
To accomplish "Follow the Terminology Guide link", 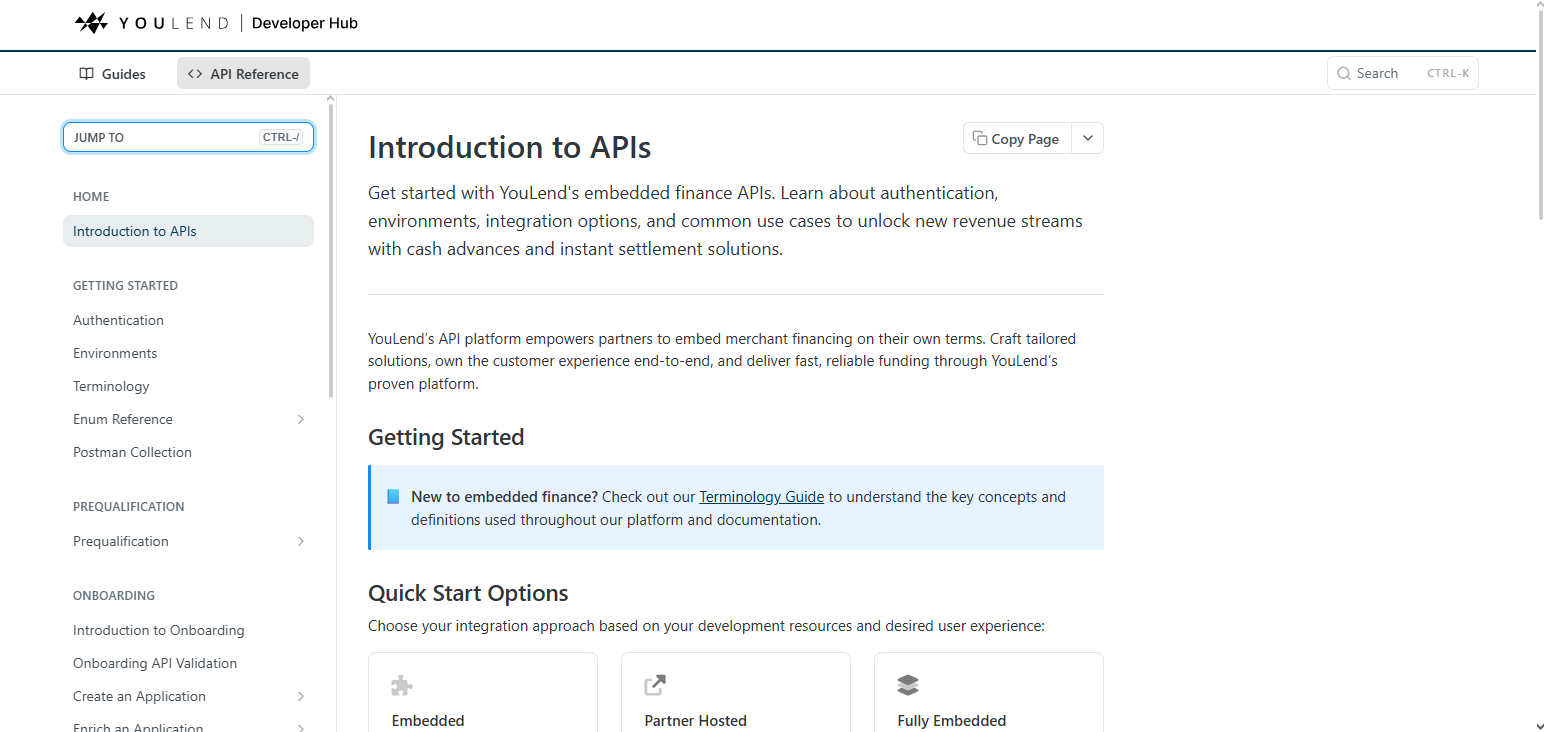I will (761, 496).
